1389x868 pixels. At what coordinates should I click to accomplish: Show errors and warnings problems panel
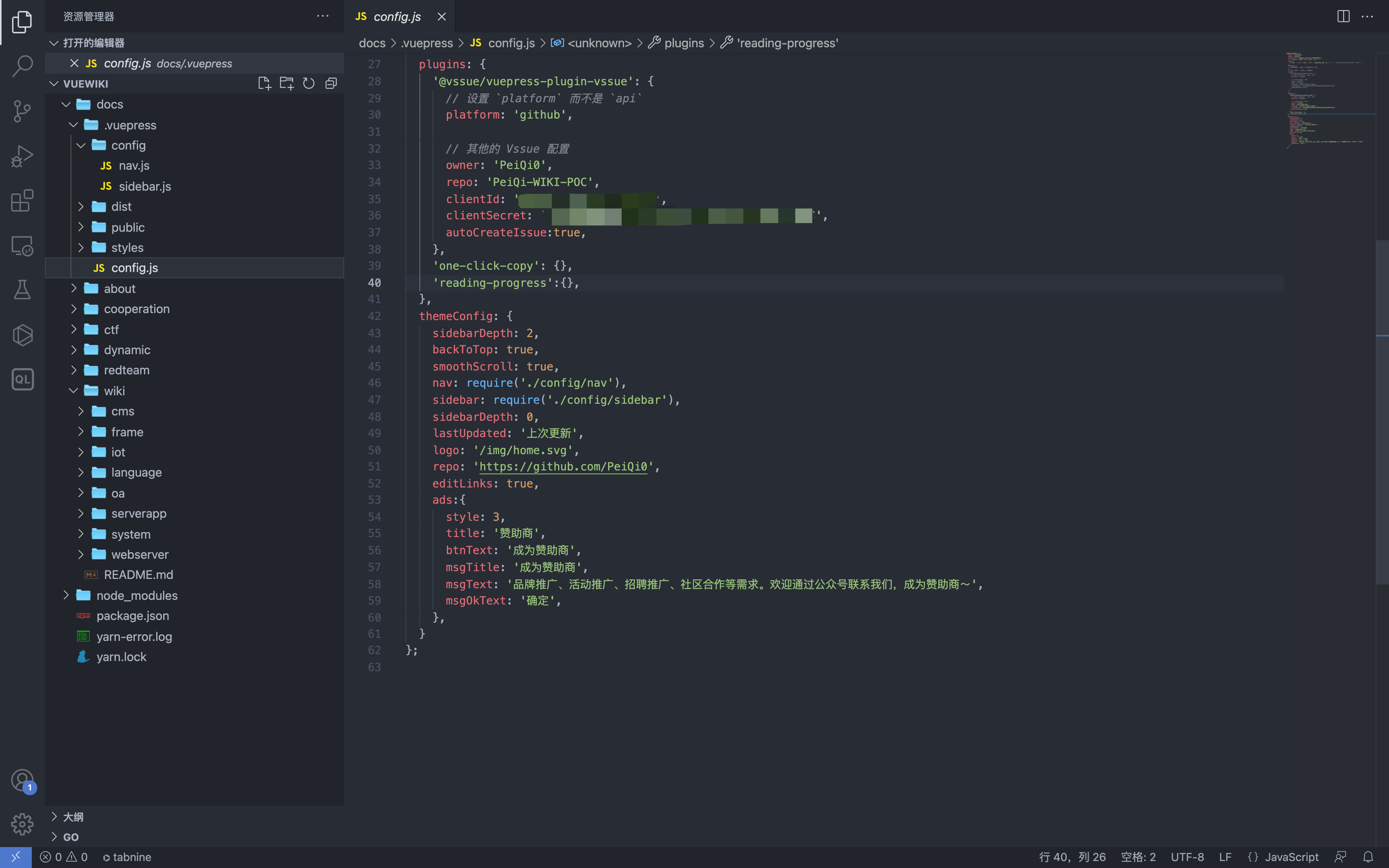click(x=64, y=856)
